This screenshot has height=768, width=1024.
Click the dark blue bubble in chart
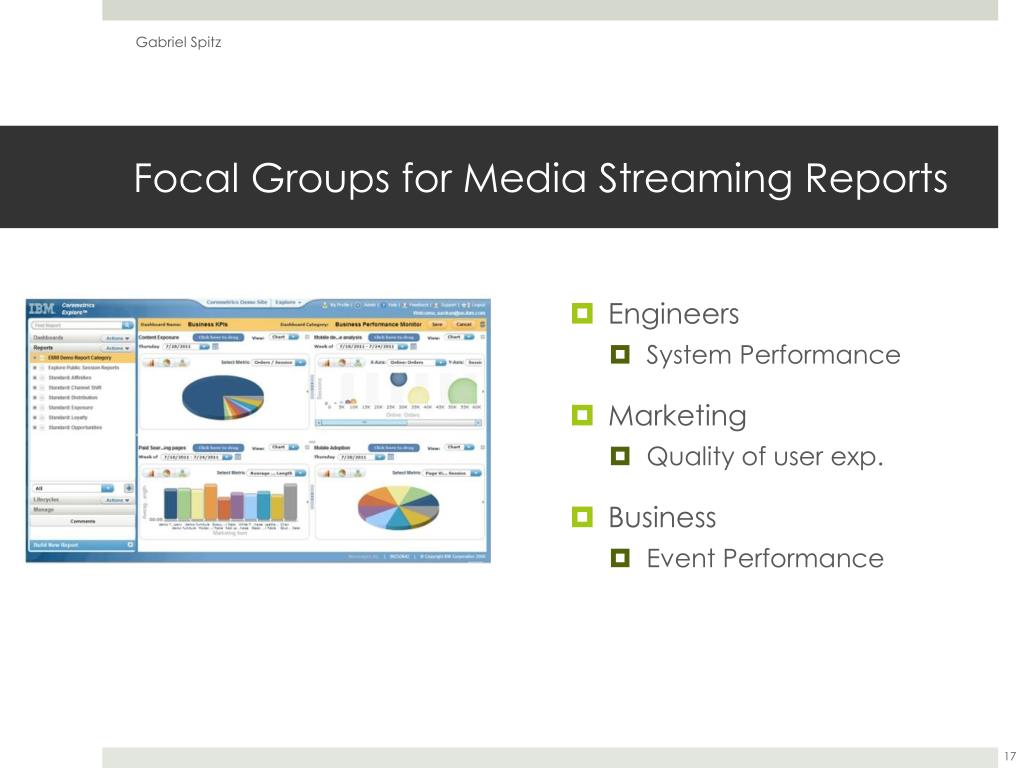click(398, 378)
